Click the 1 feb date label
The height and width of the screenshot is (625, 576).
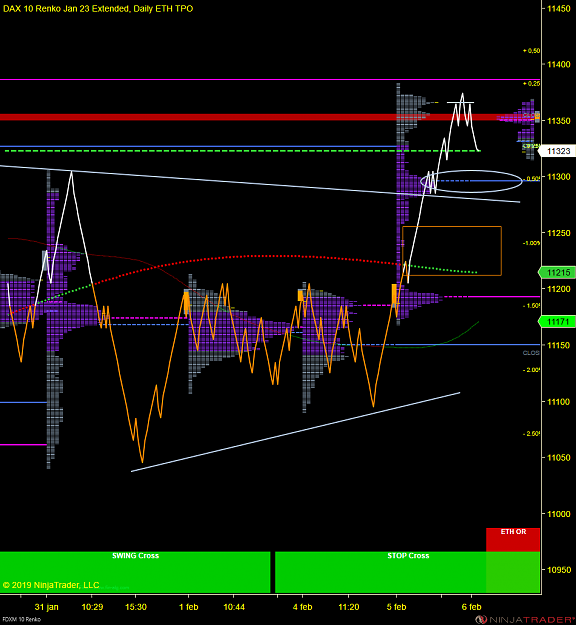coord(188,607)
